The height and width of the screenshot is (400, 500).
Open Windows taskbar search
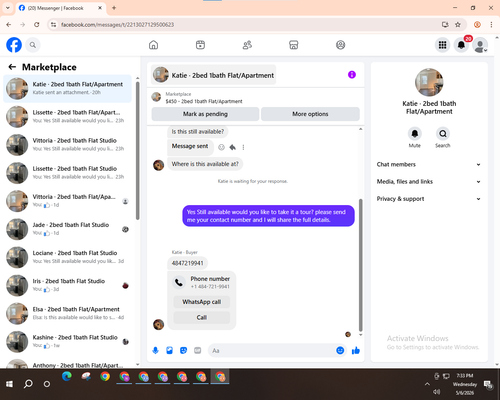28,384
